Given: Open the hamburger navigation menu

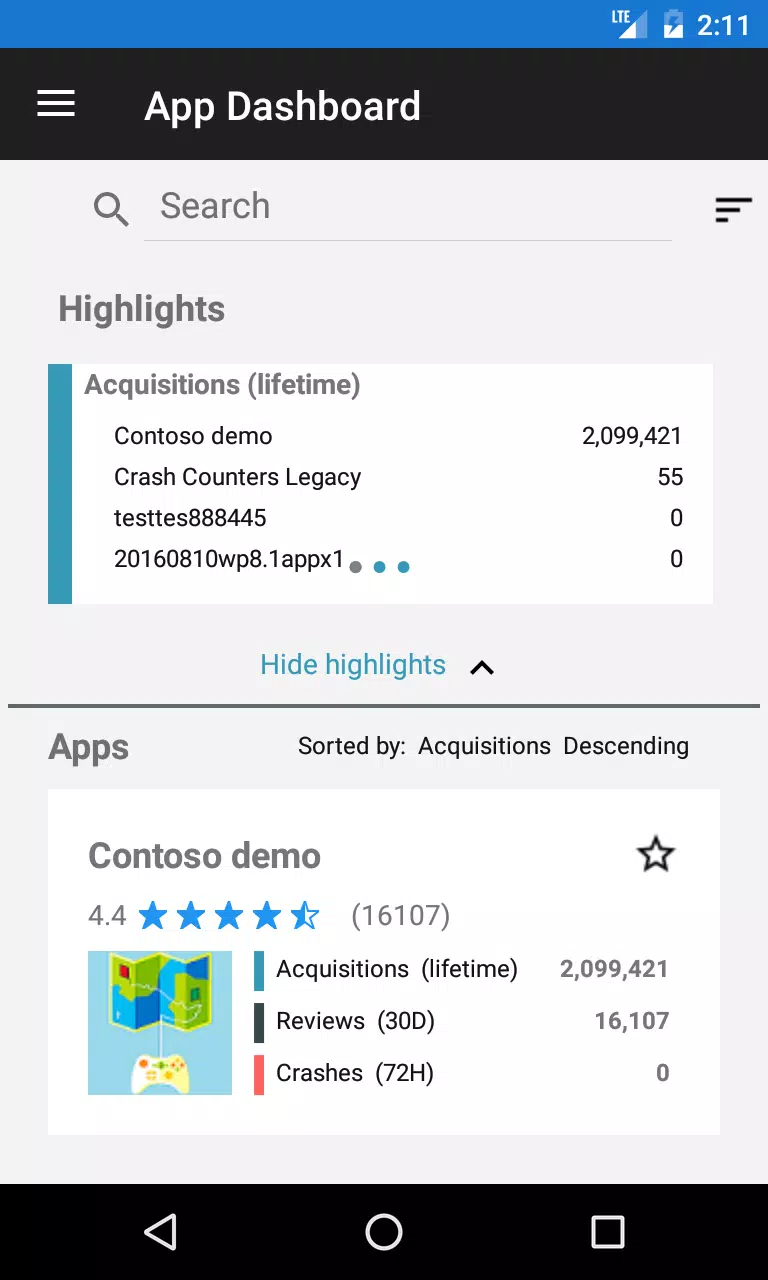Looking at the screenshot, I should [x=56, y=104].
